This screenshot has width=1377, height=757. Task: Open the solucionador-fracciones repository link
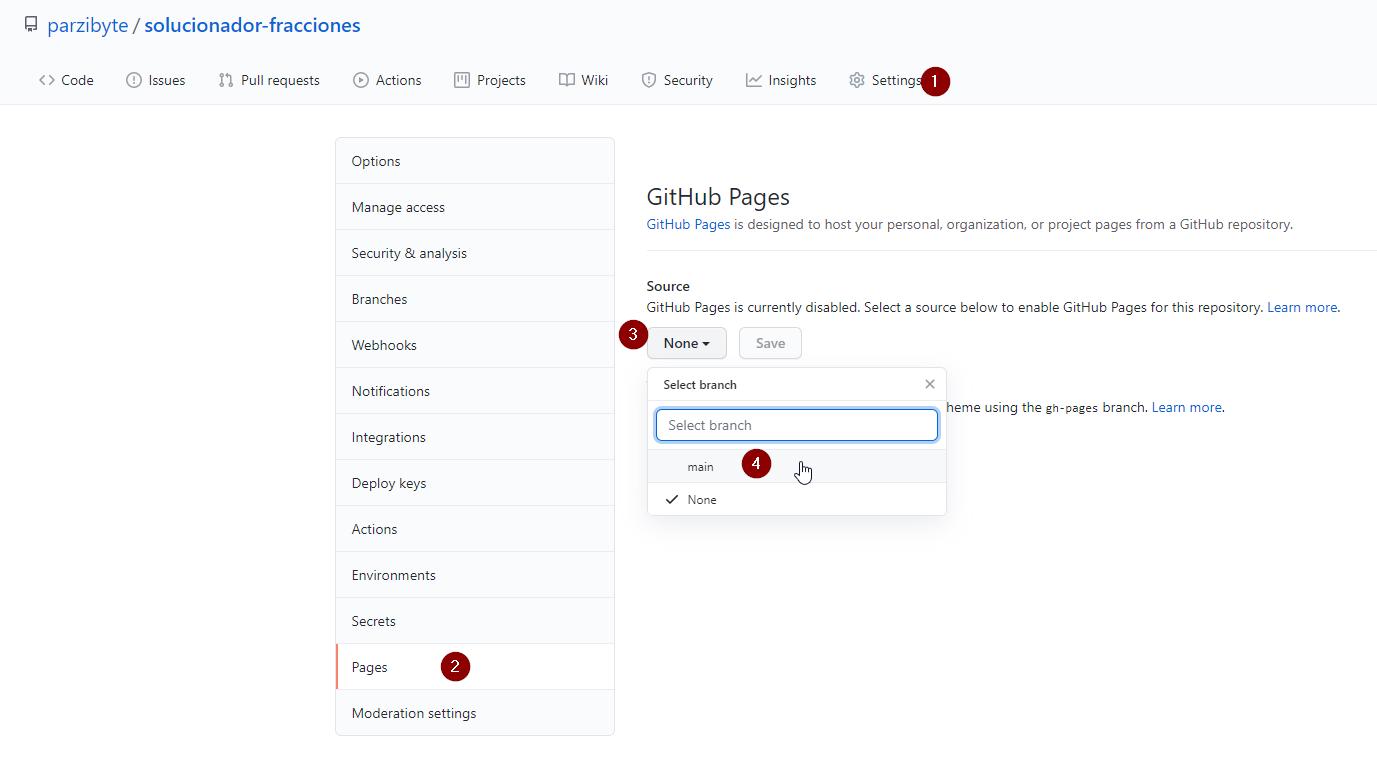pos(252,25)
